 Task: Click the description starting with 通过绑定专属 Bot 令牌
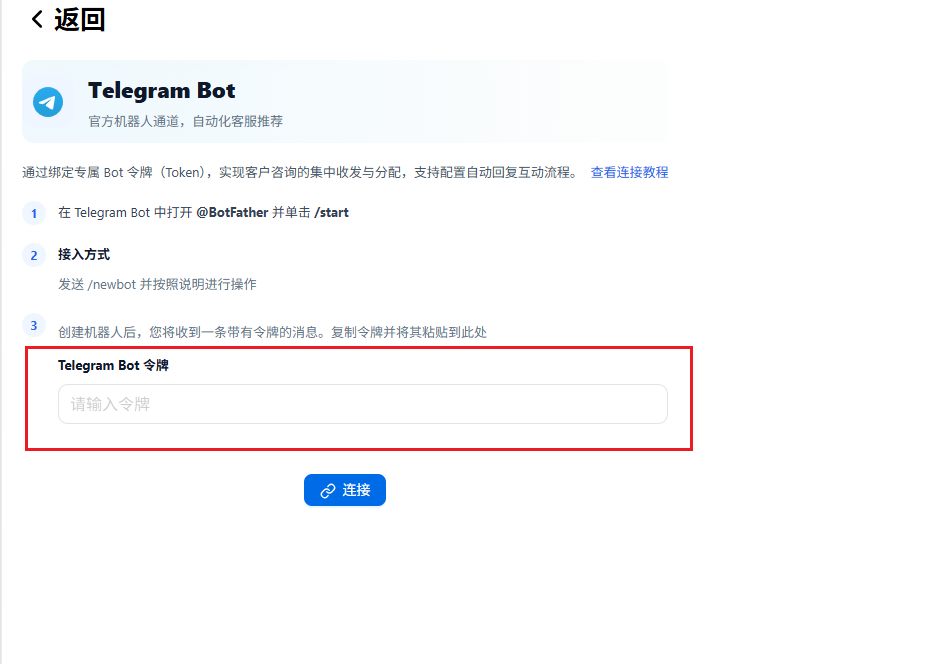click(300, 173)
